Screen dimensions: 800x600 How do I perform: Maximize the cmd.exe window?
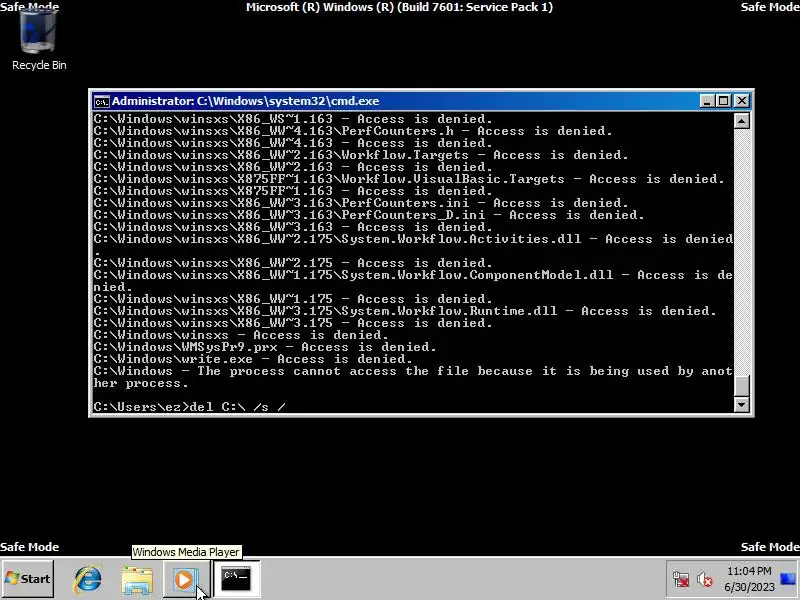coord(723,101)
